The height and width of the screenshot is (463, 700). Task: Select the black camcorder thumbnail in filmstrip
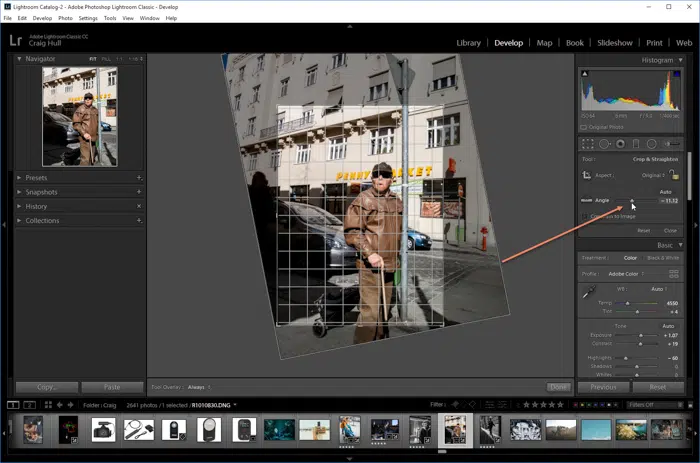(104, 430)
